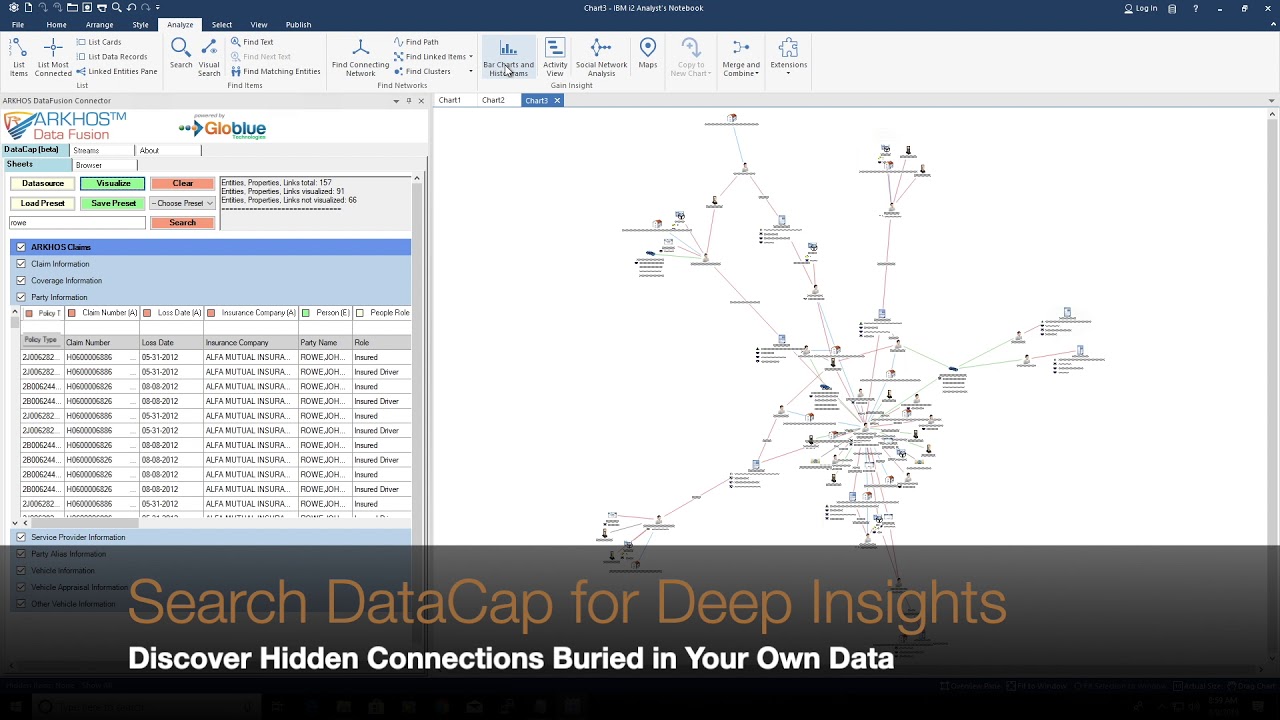Open Maps tool
Image resolution: width=1280 pixels, height=720 pixels.
tap(648, 54)
